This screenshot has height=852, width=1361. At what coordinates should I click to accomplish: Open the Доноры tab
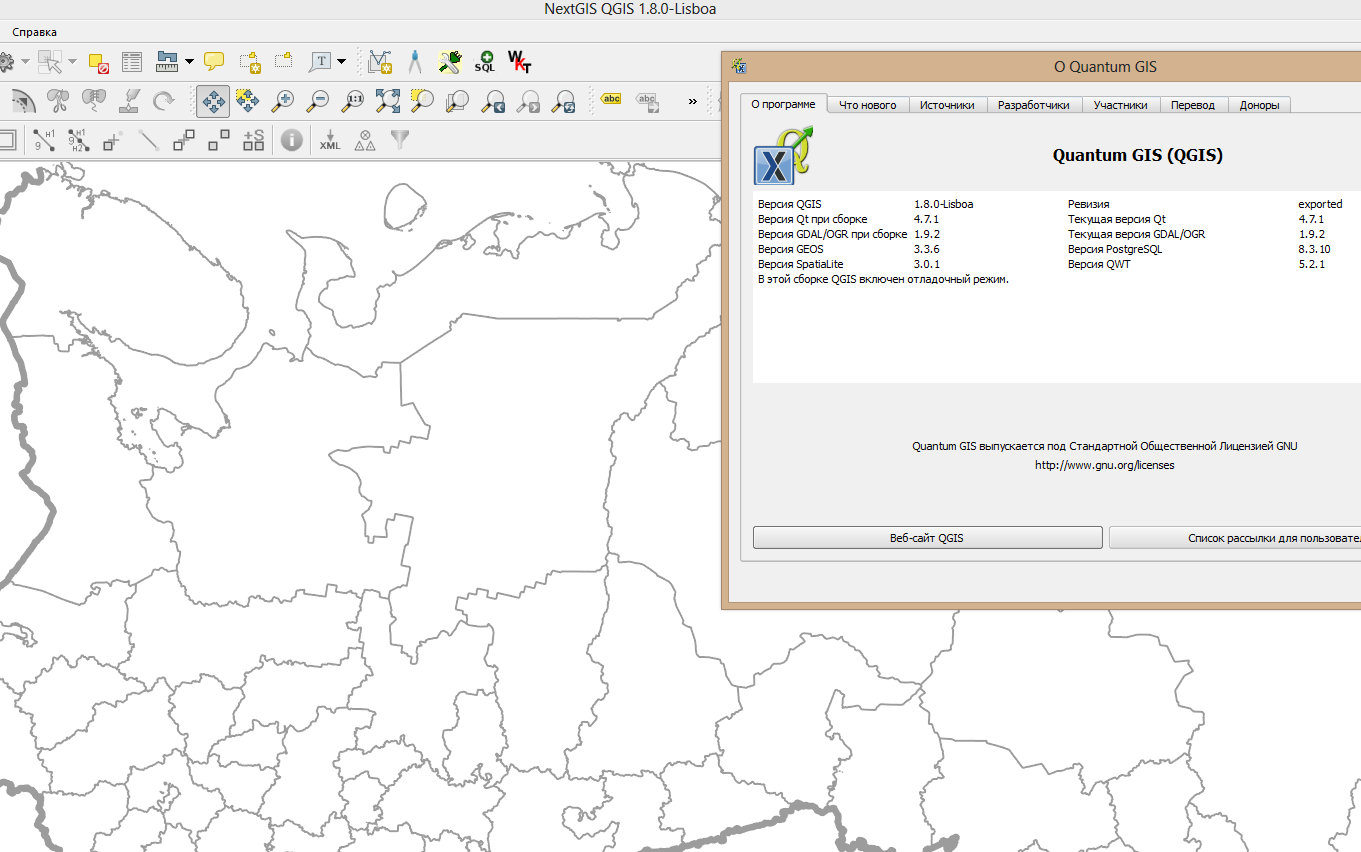point(1259,105)
